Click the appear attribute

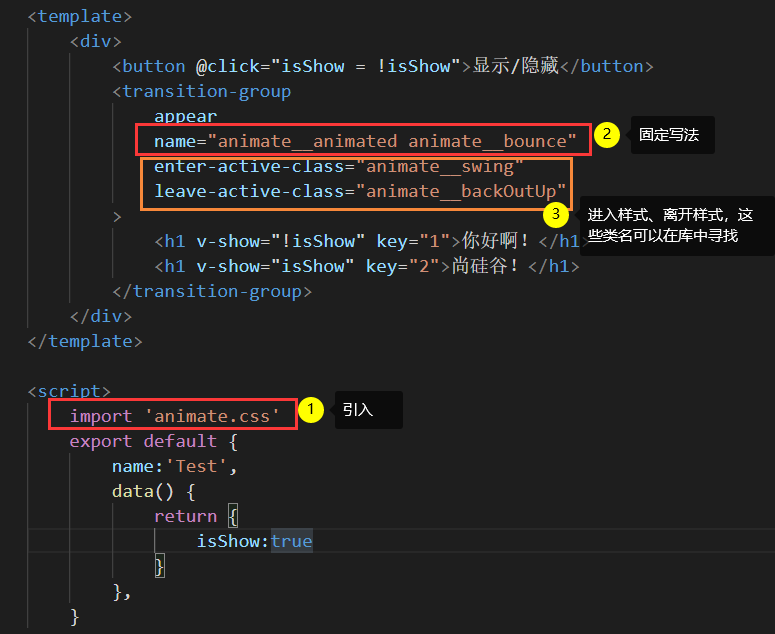tap(185, 117)
